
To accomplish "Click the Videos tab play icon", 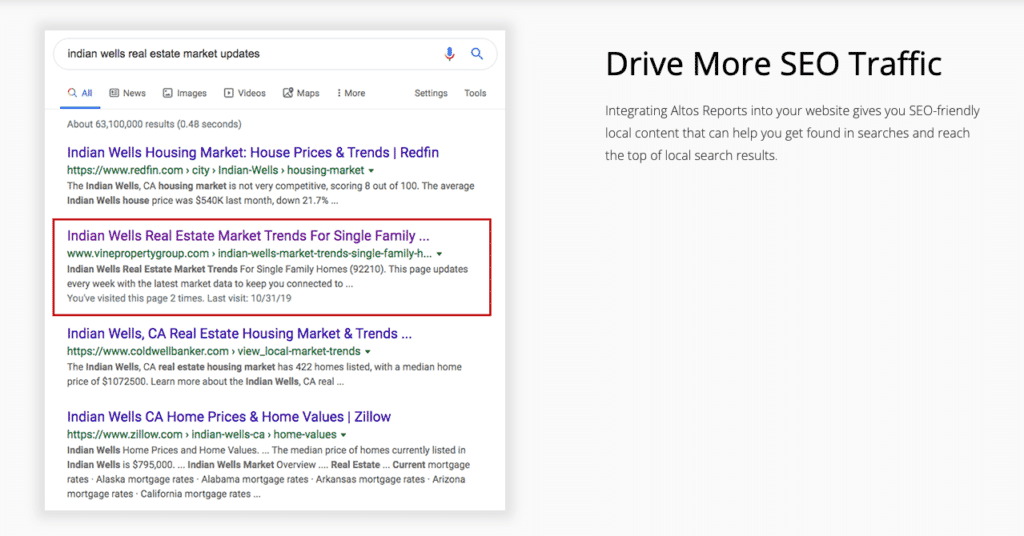I will click(229, 93).
